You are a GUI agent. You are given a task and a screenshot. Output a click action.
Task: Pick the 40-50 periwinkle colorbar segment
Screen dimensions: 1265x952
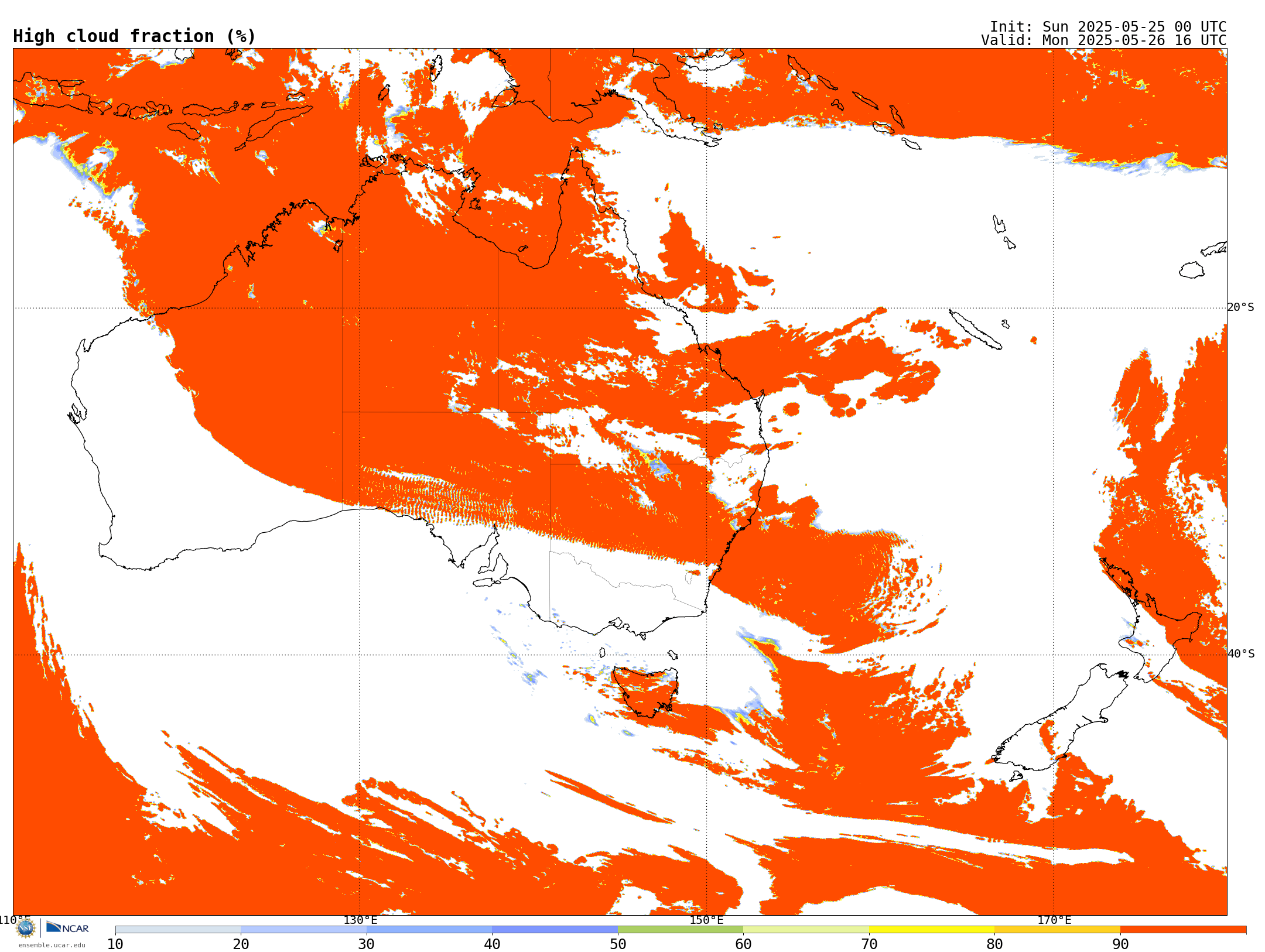tap(555, 930)
